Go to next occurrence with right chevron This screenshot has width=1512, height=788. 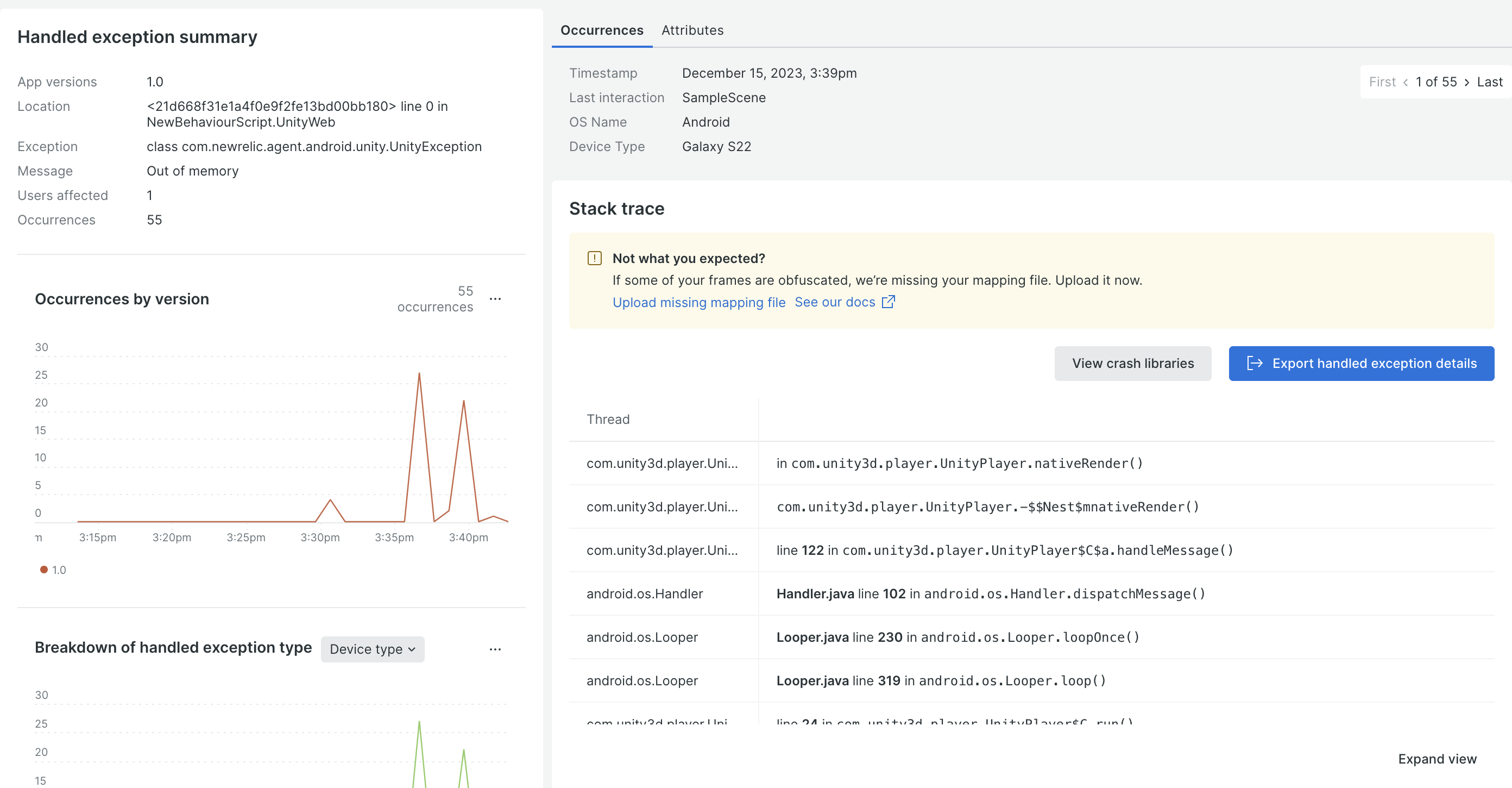[1467, 82]
